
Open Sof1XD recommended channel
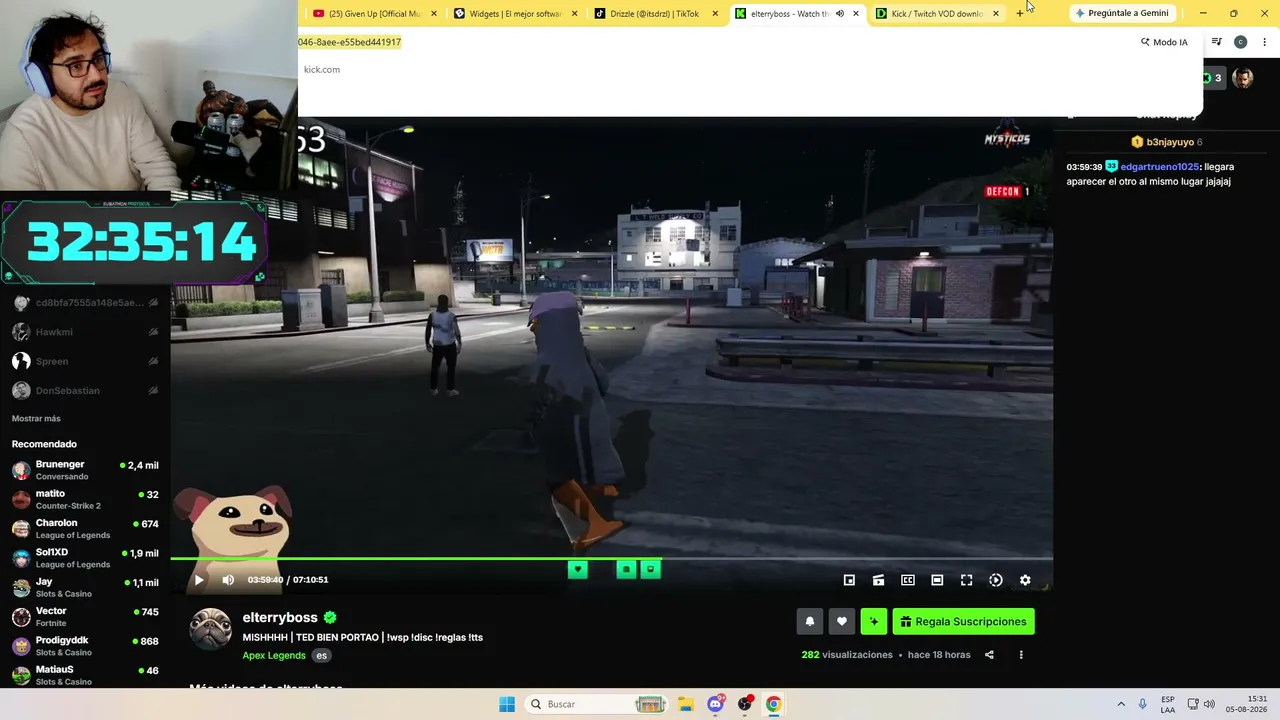coord(85,558)
